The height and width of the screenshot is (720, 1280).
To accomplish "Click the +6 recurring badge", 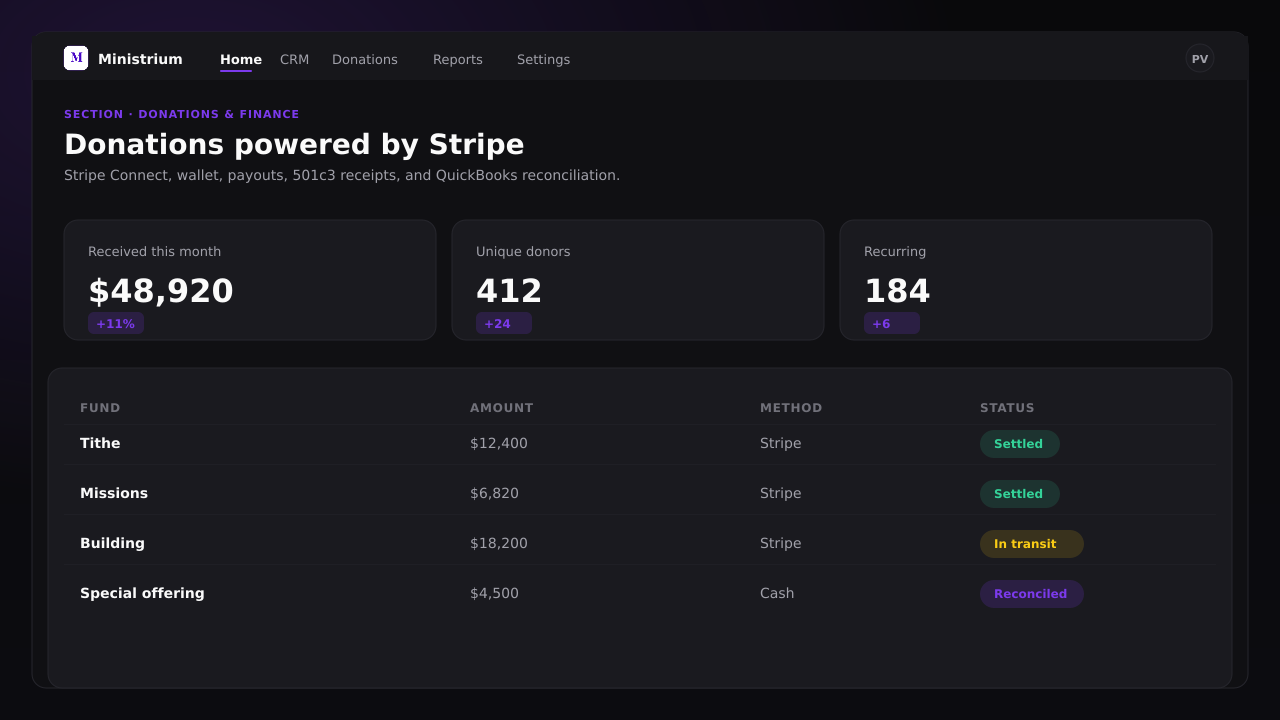I will 892,323.
